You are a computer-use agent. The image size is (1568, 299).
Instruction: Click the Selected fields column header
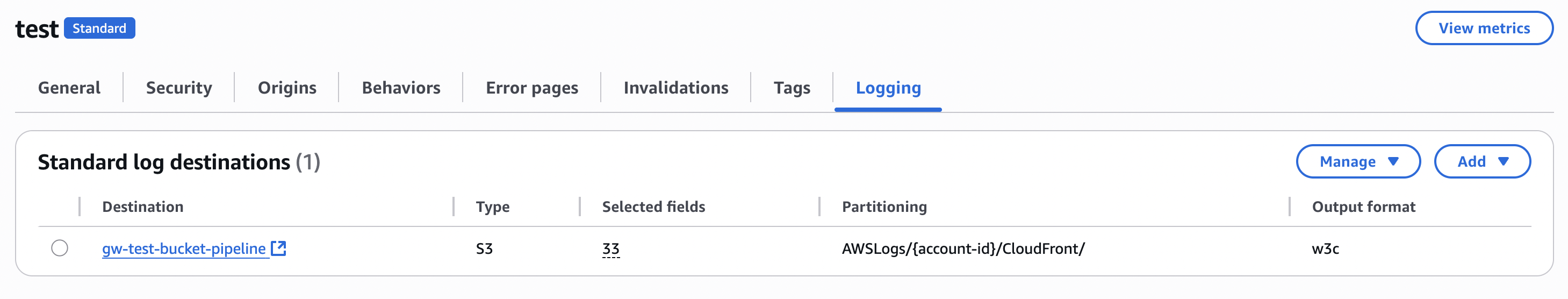pyautogui.click(x=653, y=207)
